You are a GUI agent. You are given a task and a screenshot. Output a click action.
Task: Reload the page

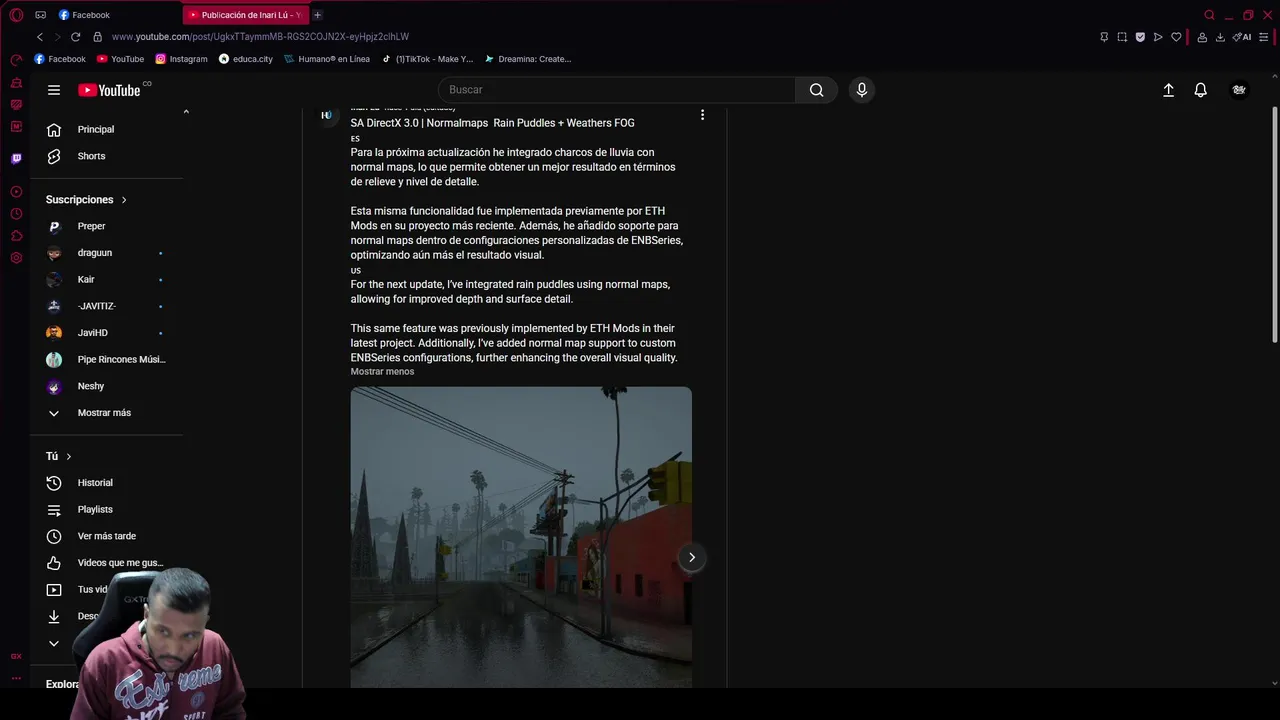point(75,37)
